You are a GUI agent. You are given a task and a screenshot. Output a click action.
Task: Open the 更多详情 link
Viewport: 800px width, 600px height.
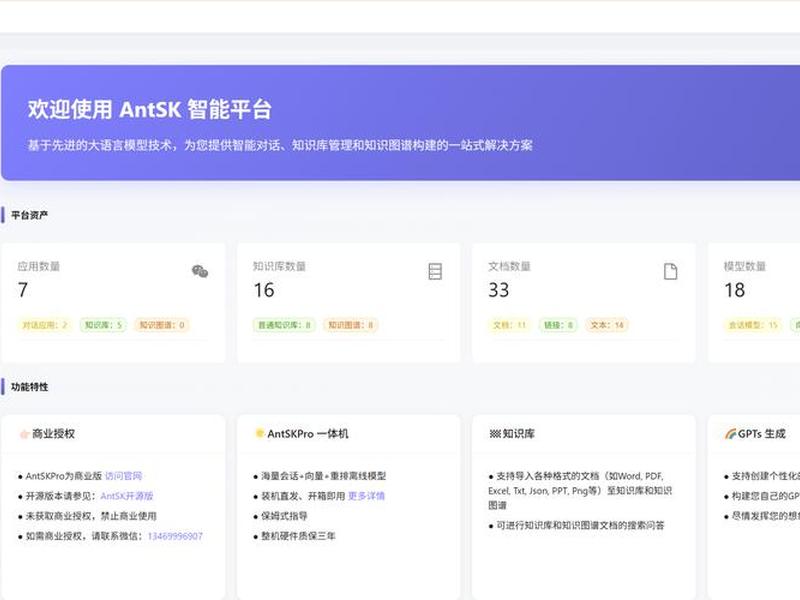(366, 496)
